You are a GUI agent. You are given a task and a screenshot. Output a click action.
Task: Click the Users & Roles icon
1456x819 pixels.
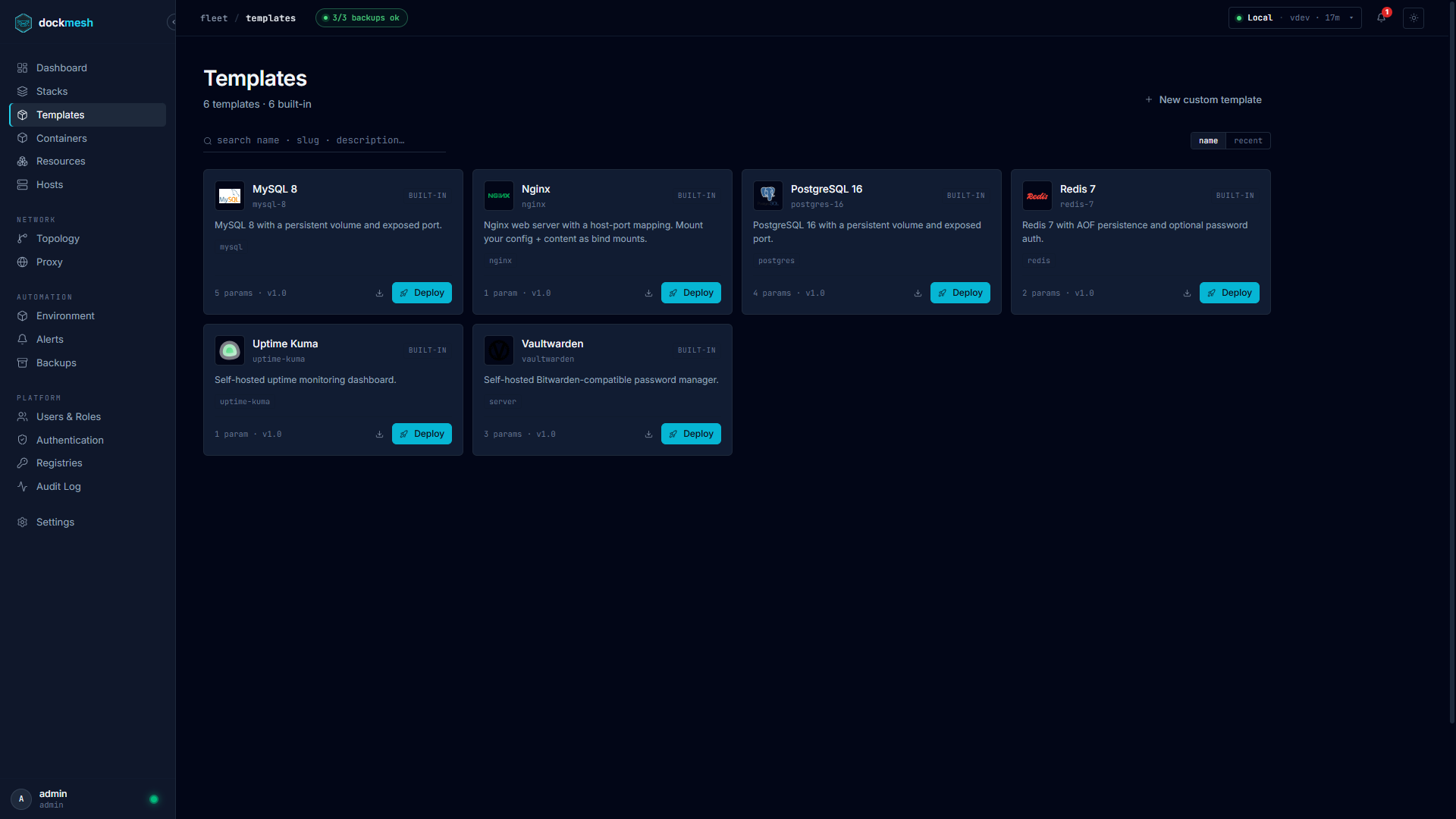(x=23, y=417)
